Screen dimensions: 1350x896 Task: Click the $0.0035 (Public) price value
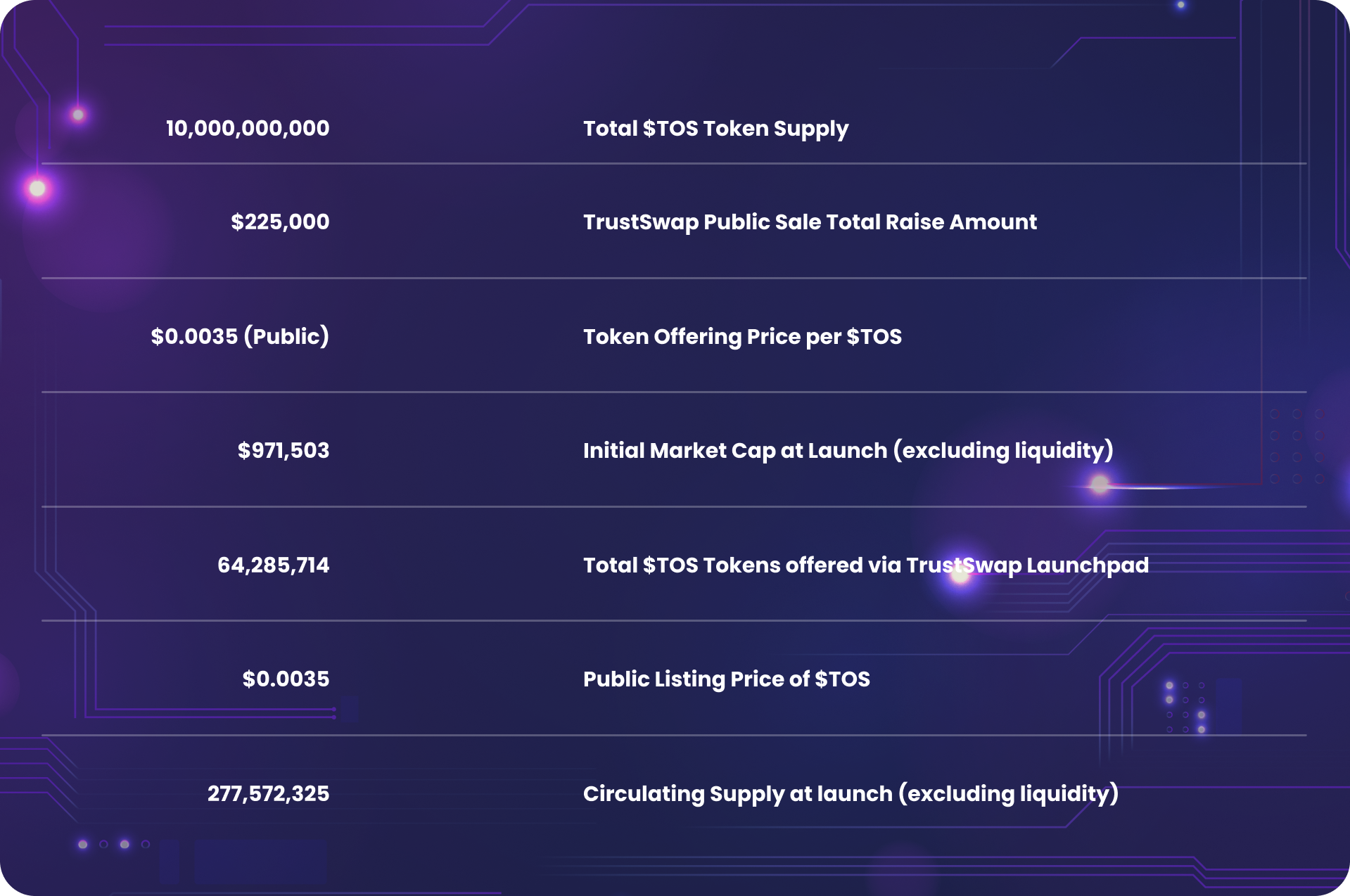pos(240,336)
